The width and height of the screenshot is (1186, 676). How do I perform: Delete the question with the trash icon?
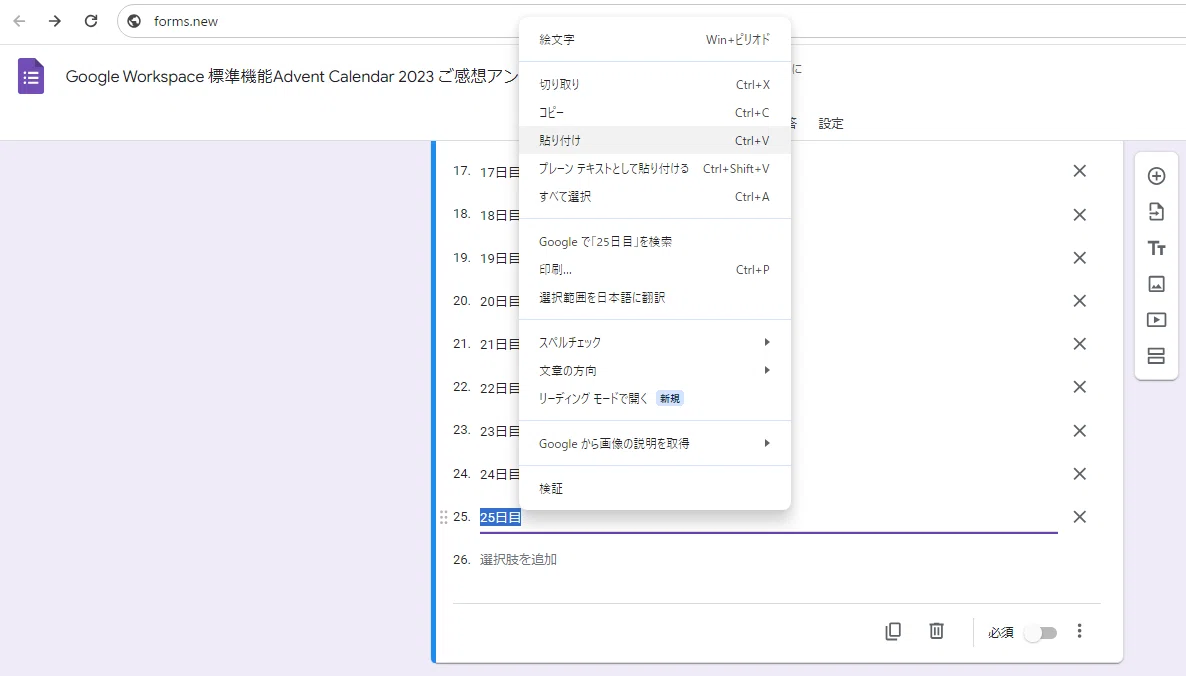click(936, 631)
